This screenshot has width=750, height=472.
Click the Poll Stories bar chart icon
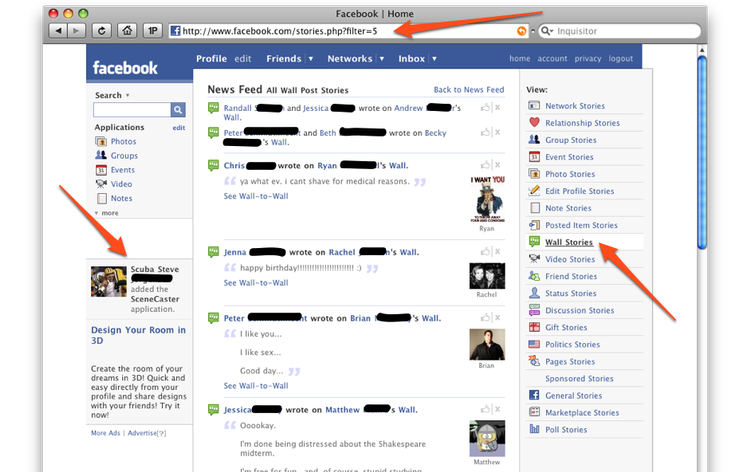534,429
